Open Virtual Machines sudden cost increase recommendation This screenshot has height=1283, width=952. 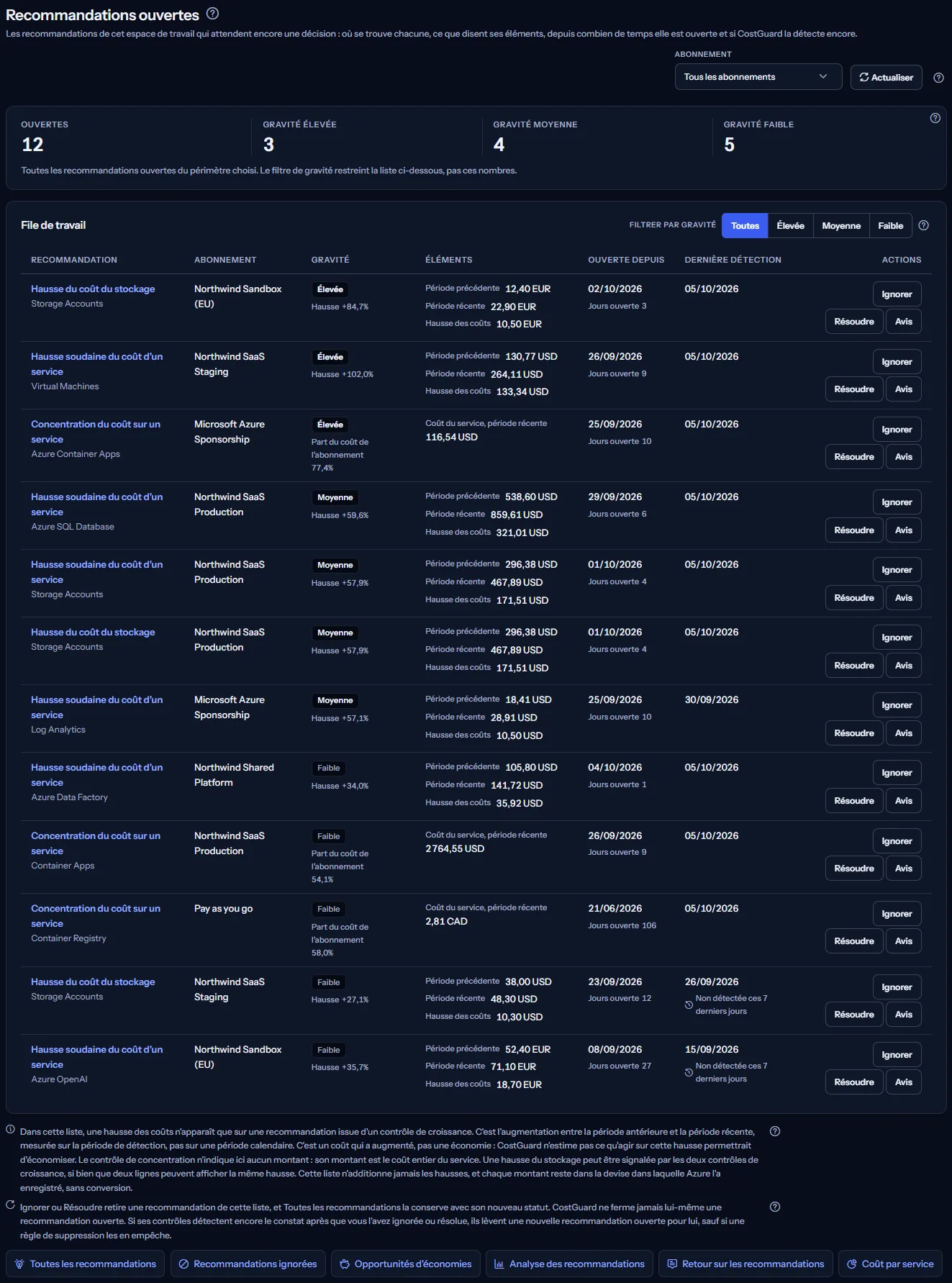click(96, 364)
